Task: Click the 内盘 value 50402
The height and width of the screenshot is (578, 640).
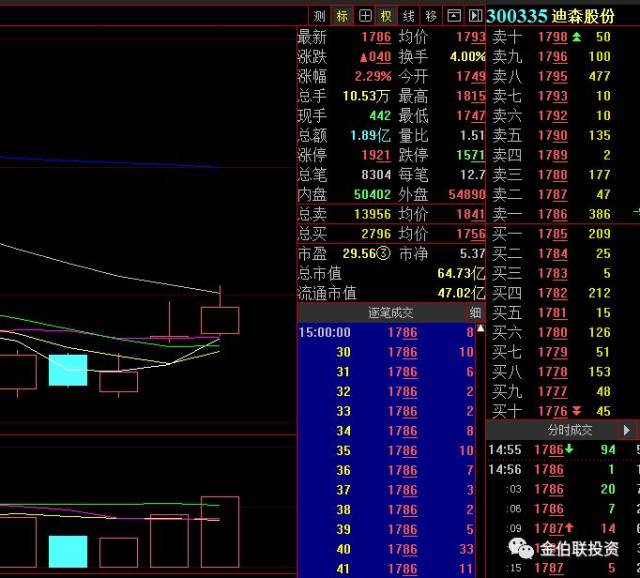Action: 372,195
